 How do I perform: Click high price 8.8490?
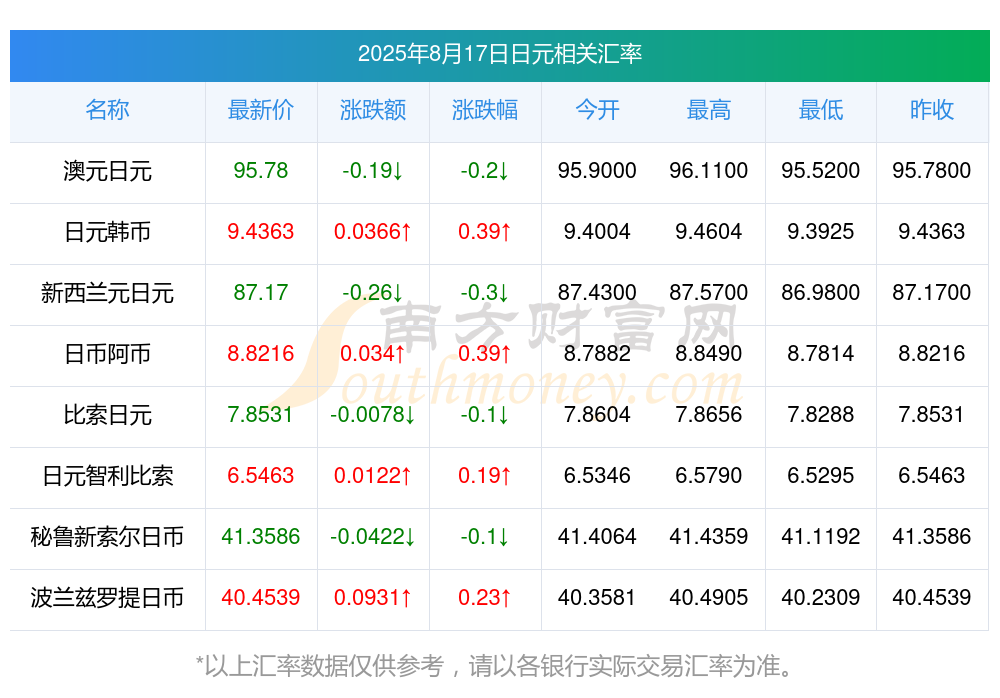tap(709, 353)
